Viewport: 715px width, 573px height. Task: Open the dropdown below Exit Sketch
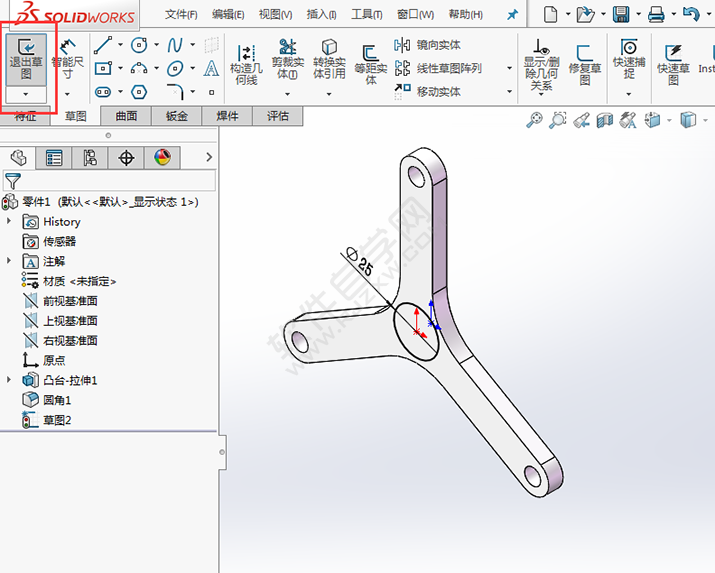pyautogui.click(x=26, y=94)
